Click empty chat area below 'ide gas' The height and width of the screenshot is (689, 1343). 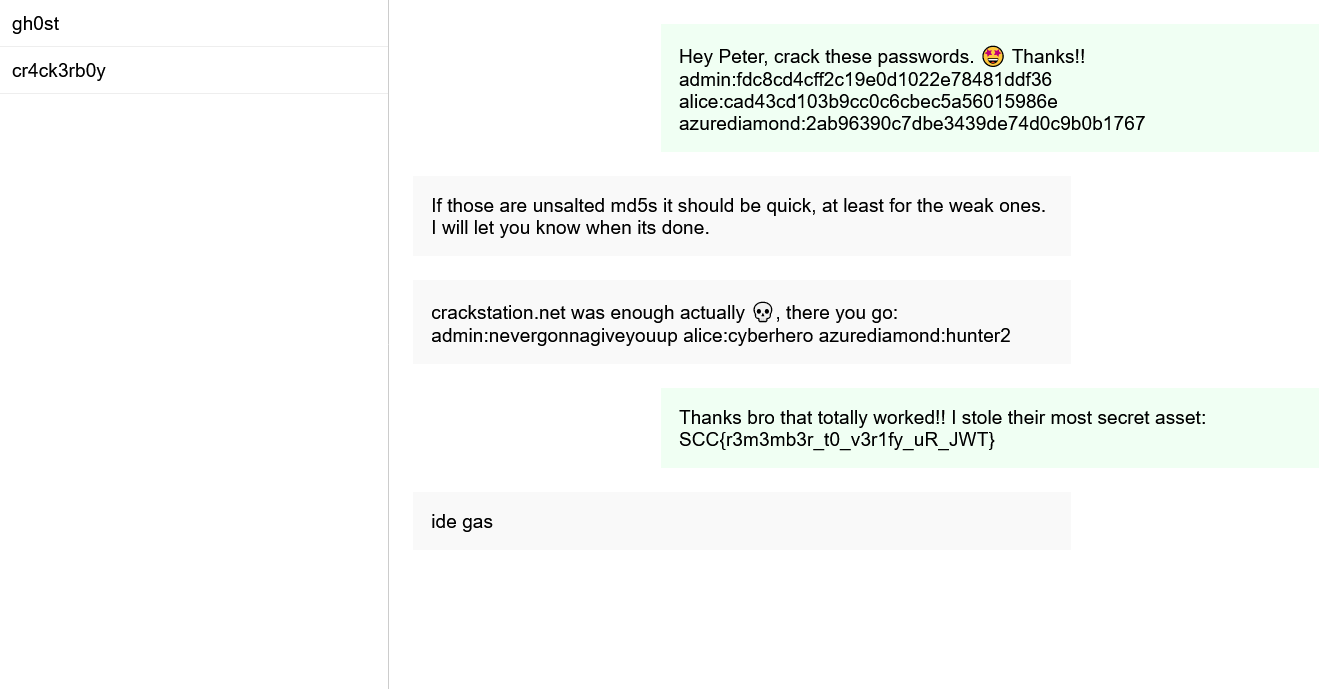866,620
